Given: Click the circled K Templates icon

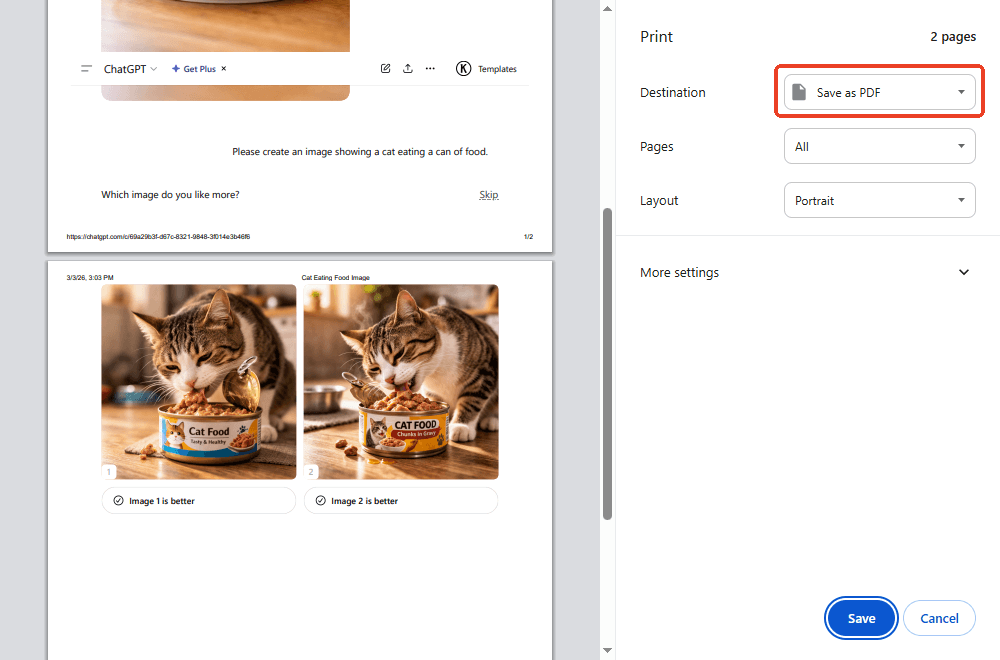Looking at the screenshot, I should (463, 68).
